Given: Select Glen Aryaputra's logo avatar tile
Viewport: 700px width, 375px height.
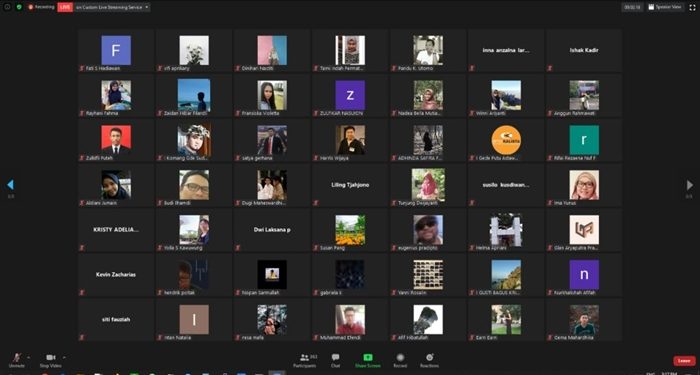Looking at the screenshot, I should (x=584, y=230).
